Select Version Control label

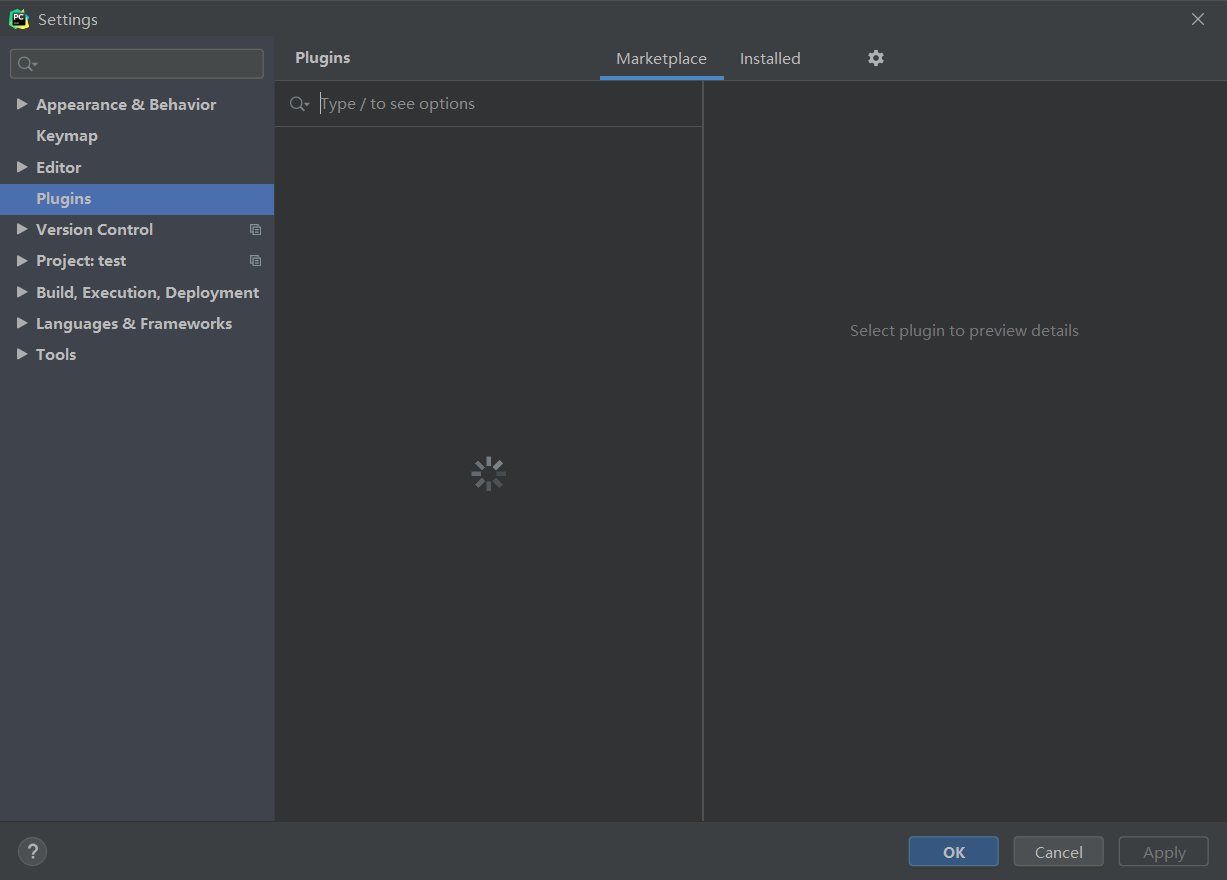click(95, 230)
